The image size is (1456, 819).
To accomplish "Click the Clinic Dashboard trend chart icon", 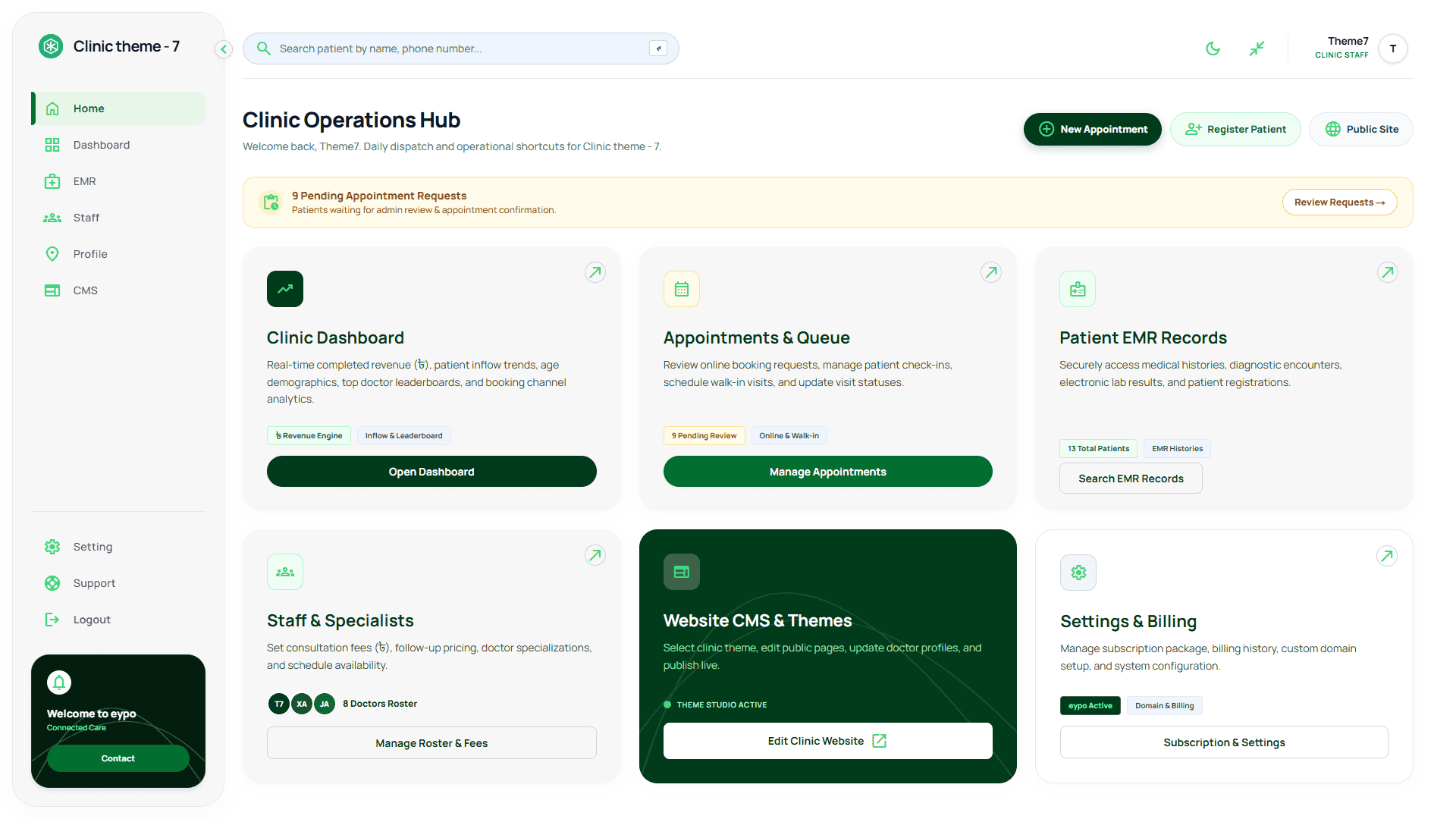I will coord(285,289).
